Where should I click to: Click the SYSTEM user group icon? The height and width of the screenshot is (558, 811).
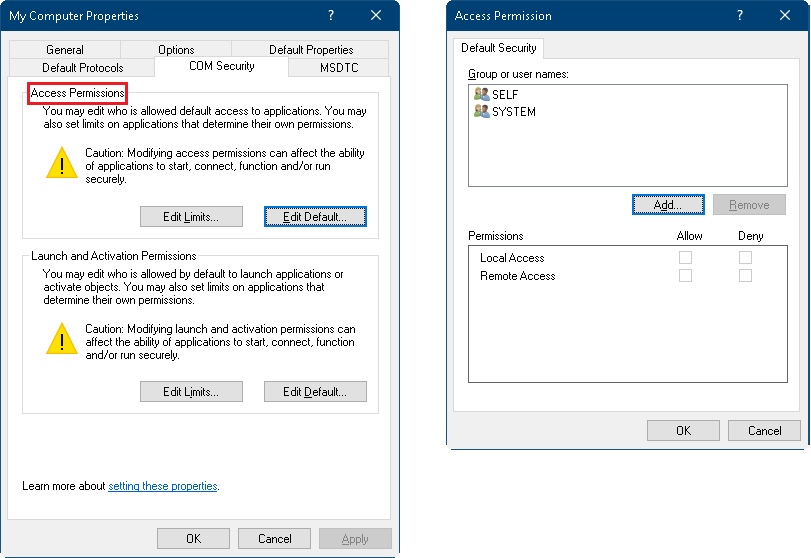481,112
